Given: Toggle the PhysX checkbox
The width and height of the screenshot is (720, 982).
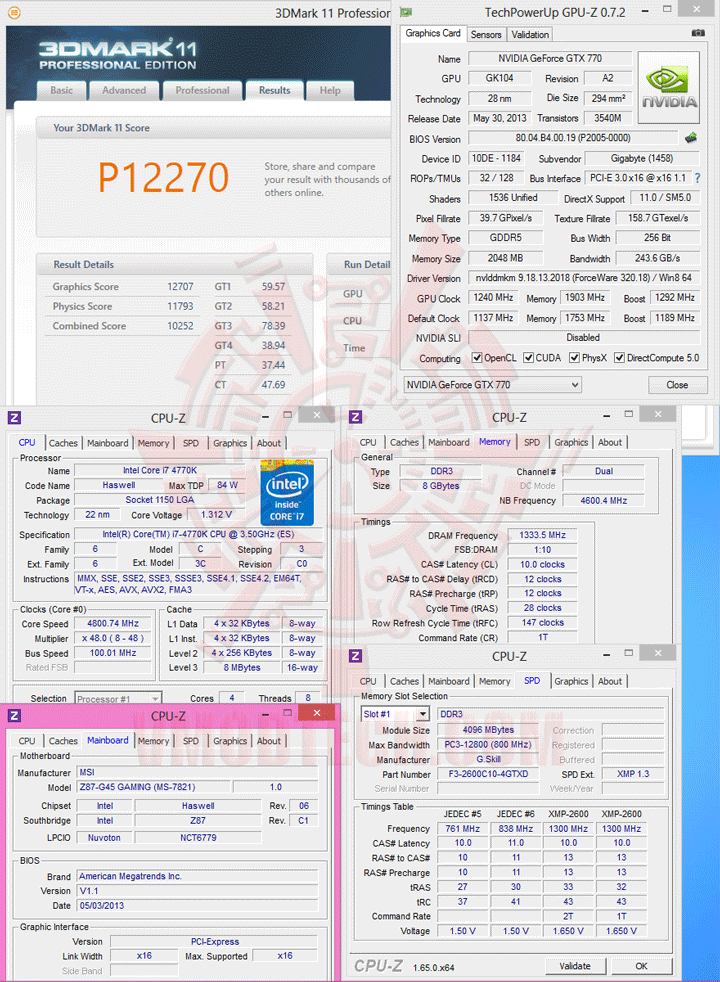Looking at the screenshot, I should 574,358.
